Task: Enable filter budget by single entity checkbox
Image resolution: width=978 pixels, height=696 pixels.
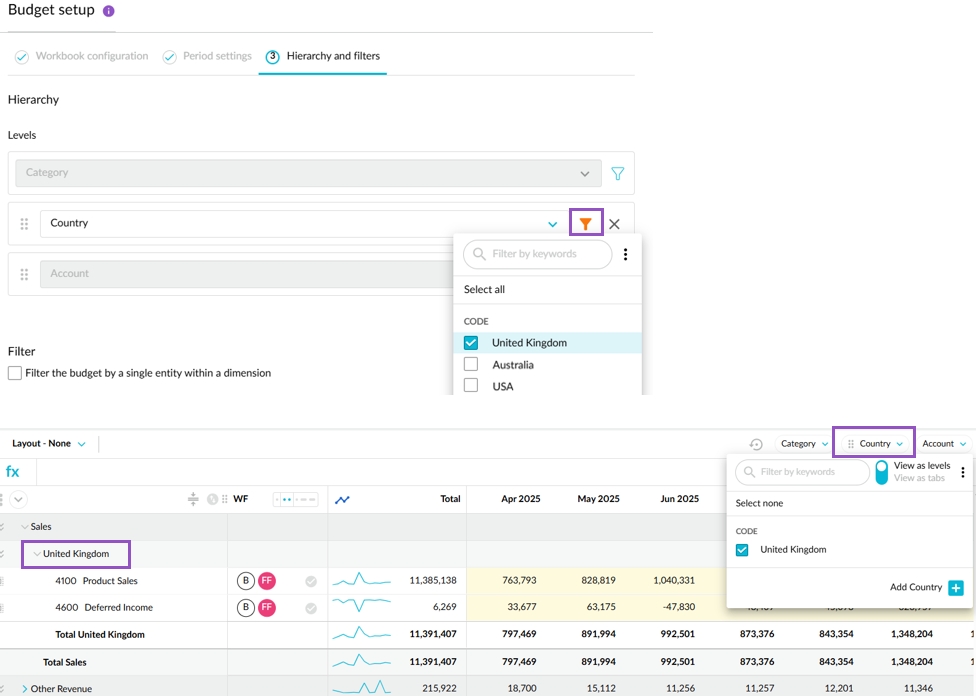Action: 15,373
